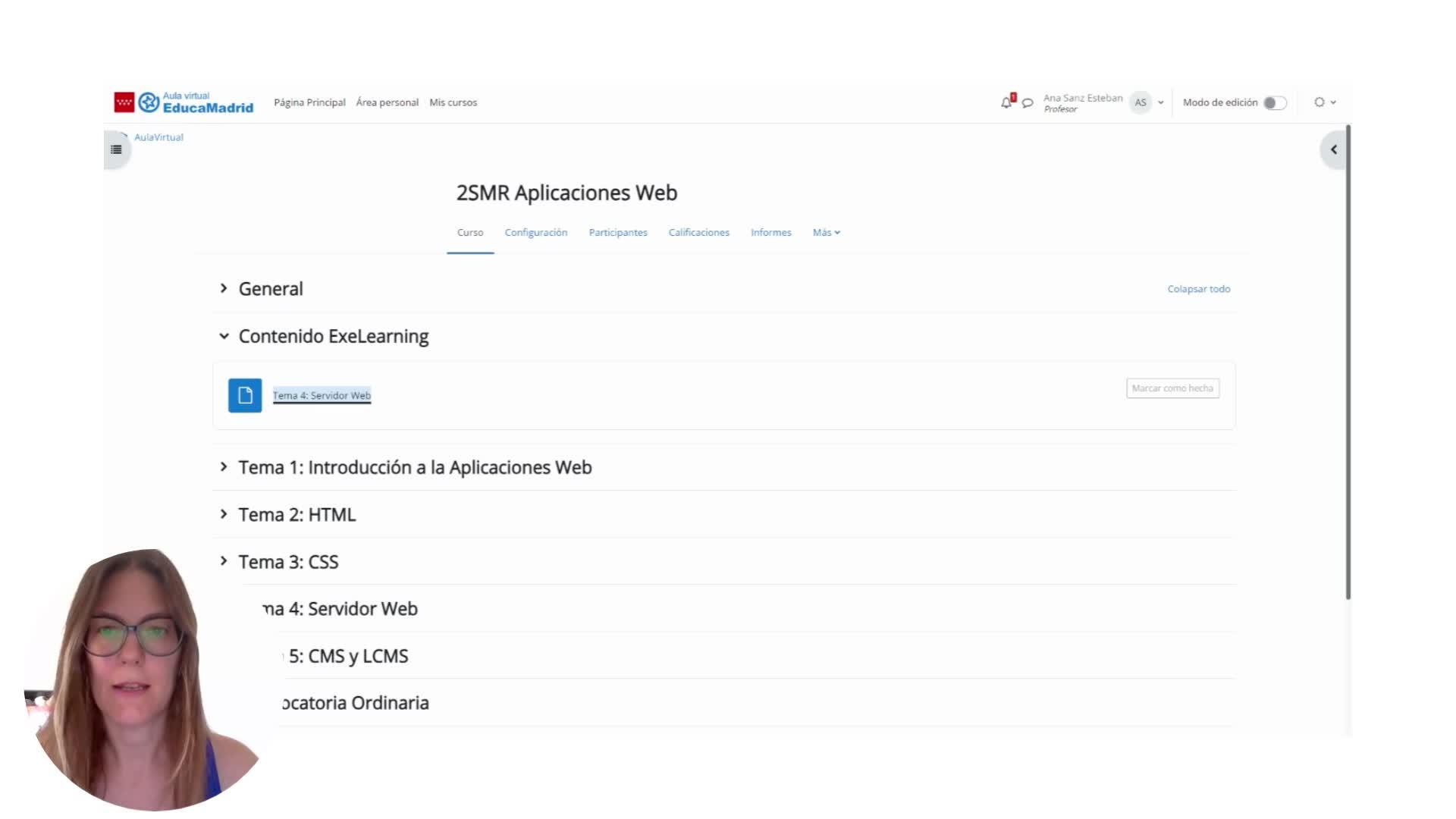Open the Calificaciones tab
The width and height of the screenshot is (1456, 819).
[698, 232]
